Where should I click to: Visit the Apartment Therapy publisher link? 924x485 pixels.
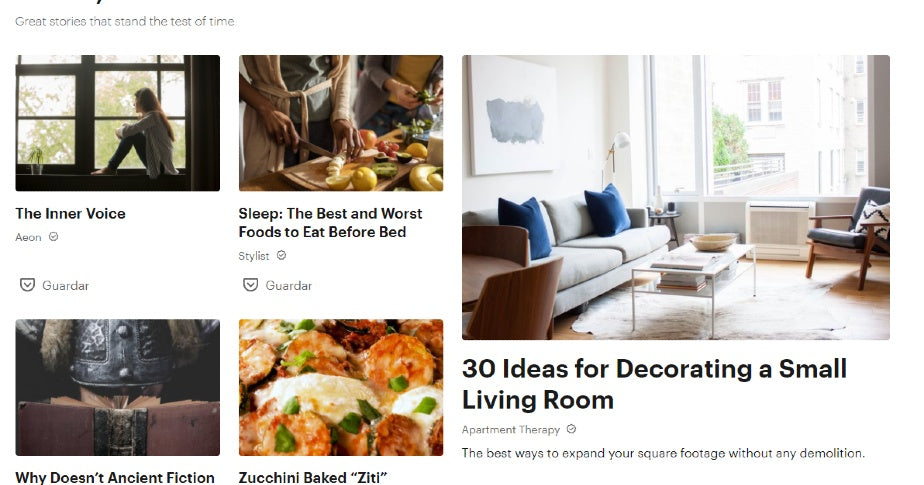click(511, 430)
